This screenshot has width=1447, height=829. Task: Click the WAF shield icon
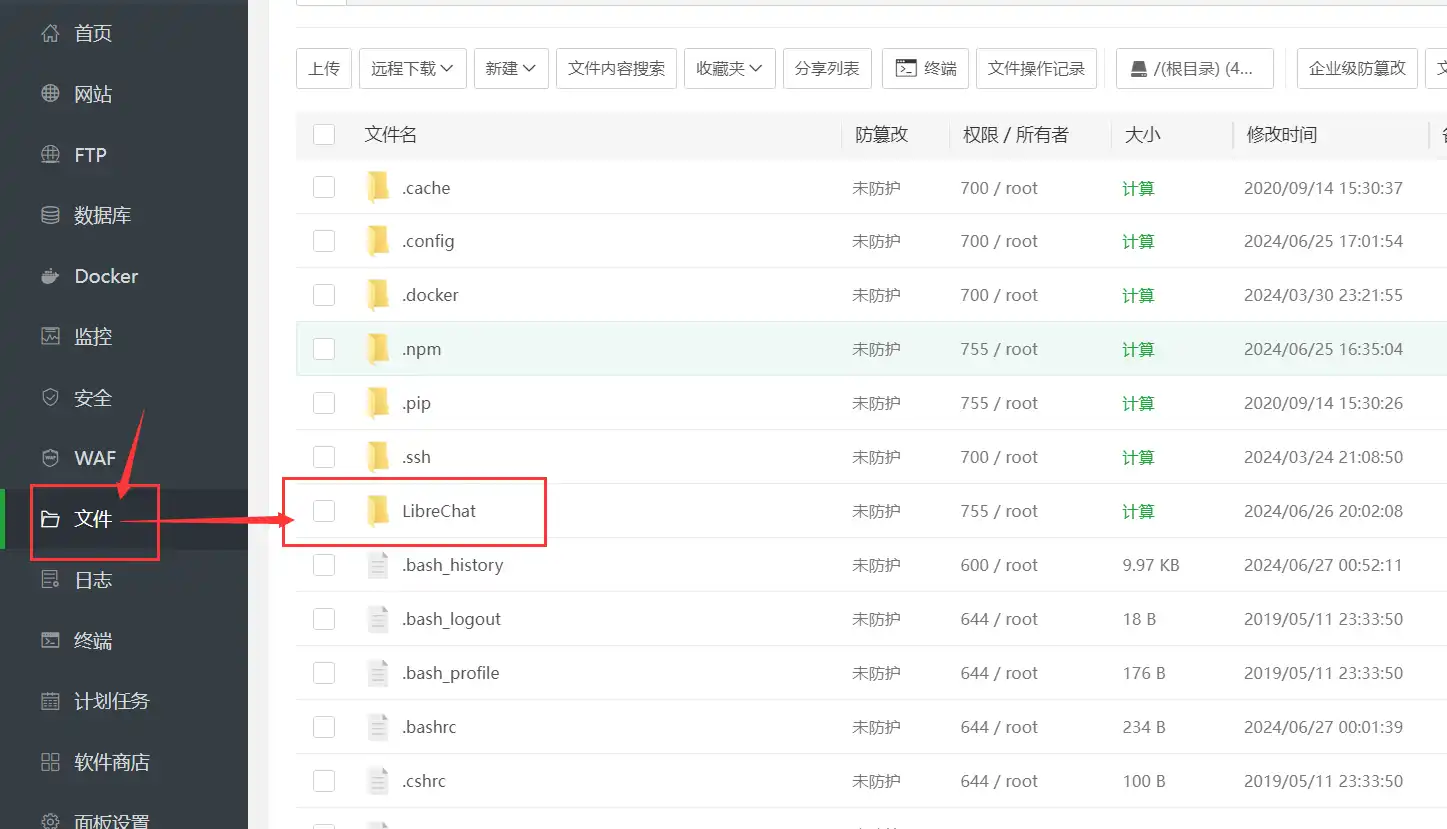pos(50,458)
